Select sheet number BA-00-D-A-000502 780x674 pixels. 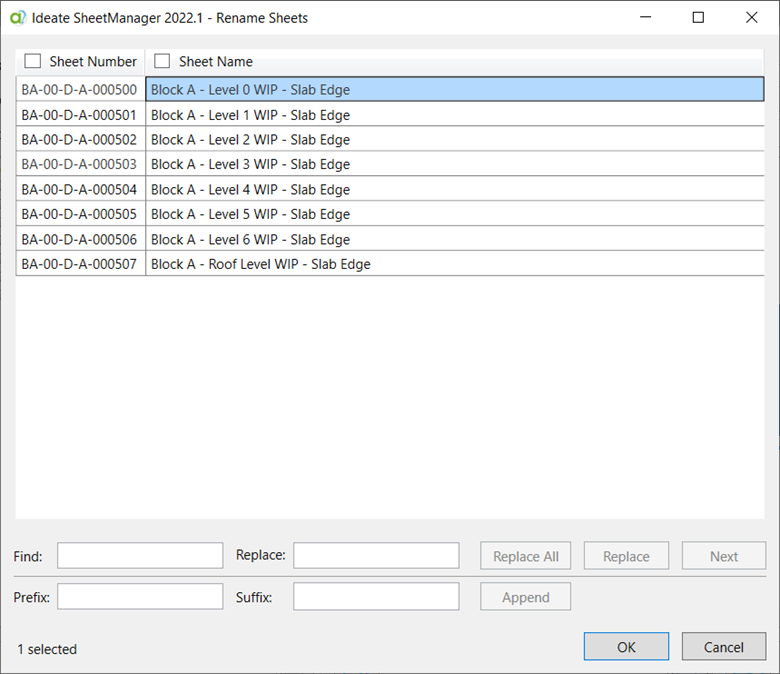(81, 139)
